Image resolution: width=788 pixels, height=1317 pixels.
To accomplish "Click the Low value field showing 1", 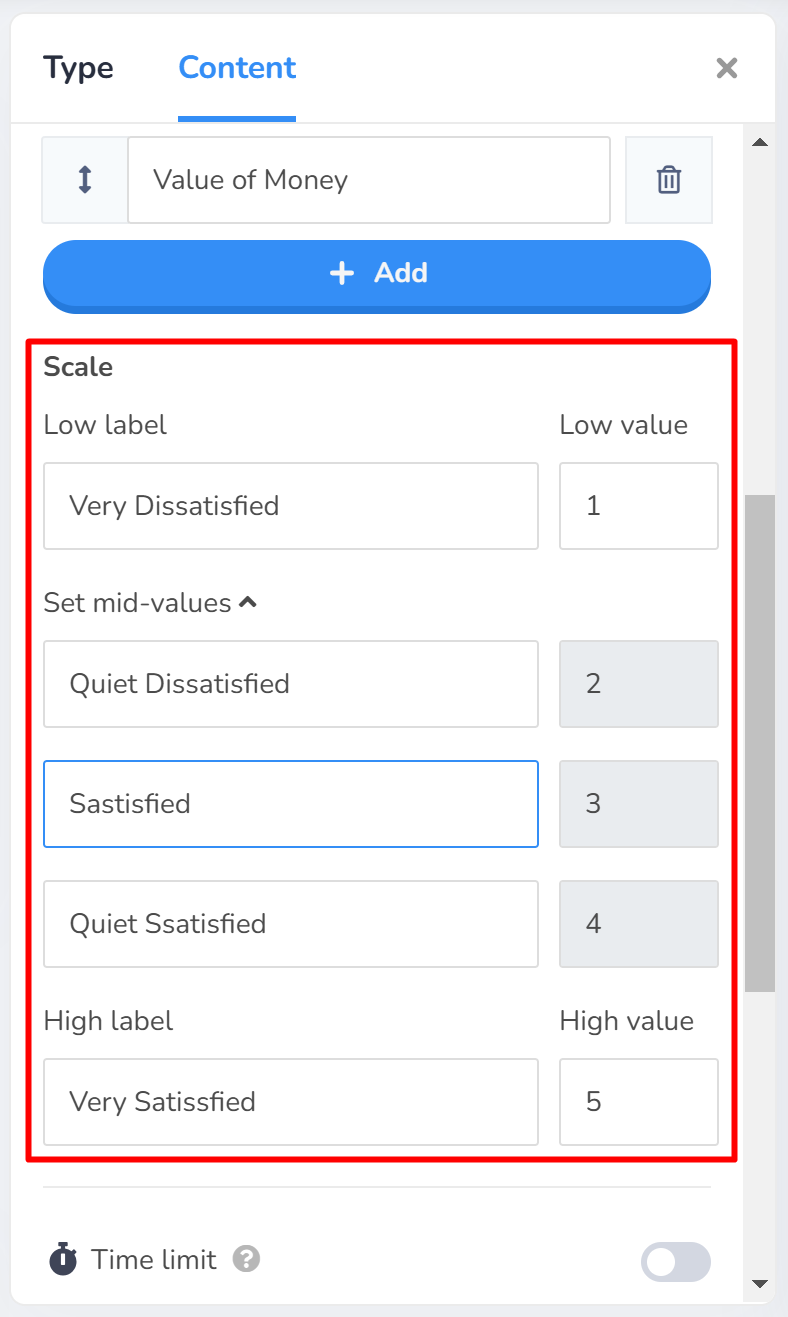I will 639,506.
